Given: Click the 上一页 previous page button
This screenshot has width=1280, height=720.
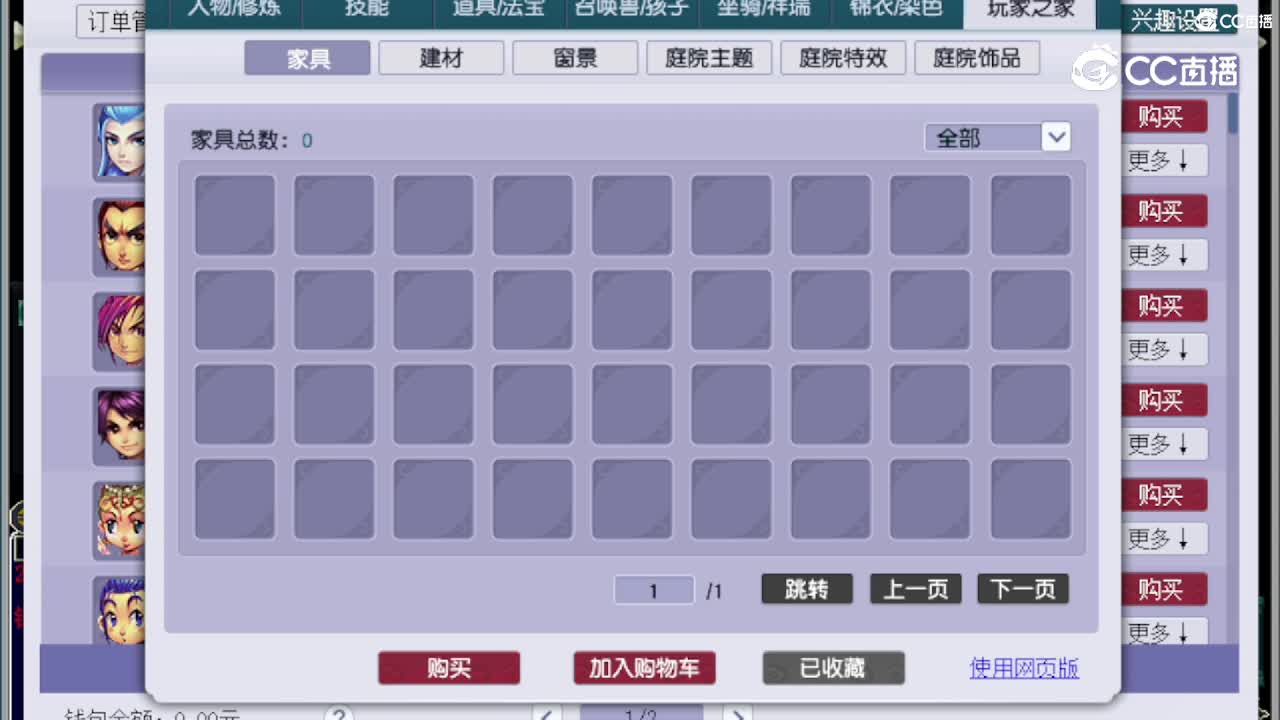Looking at the screenshot, I should 914,589.
